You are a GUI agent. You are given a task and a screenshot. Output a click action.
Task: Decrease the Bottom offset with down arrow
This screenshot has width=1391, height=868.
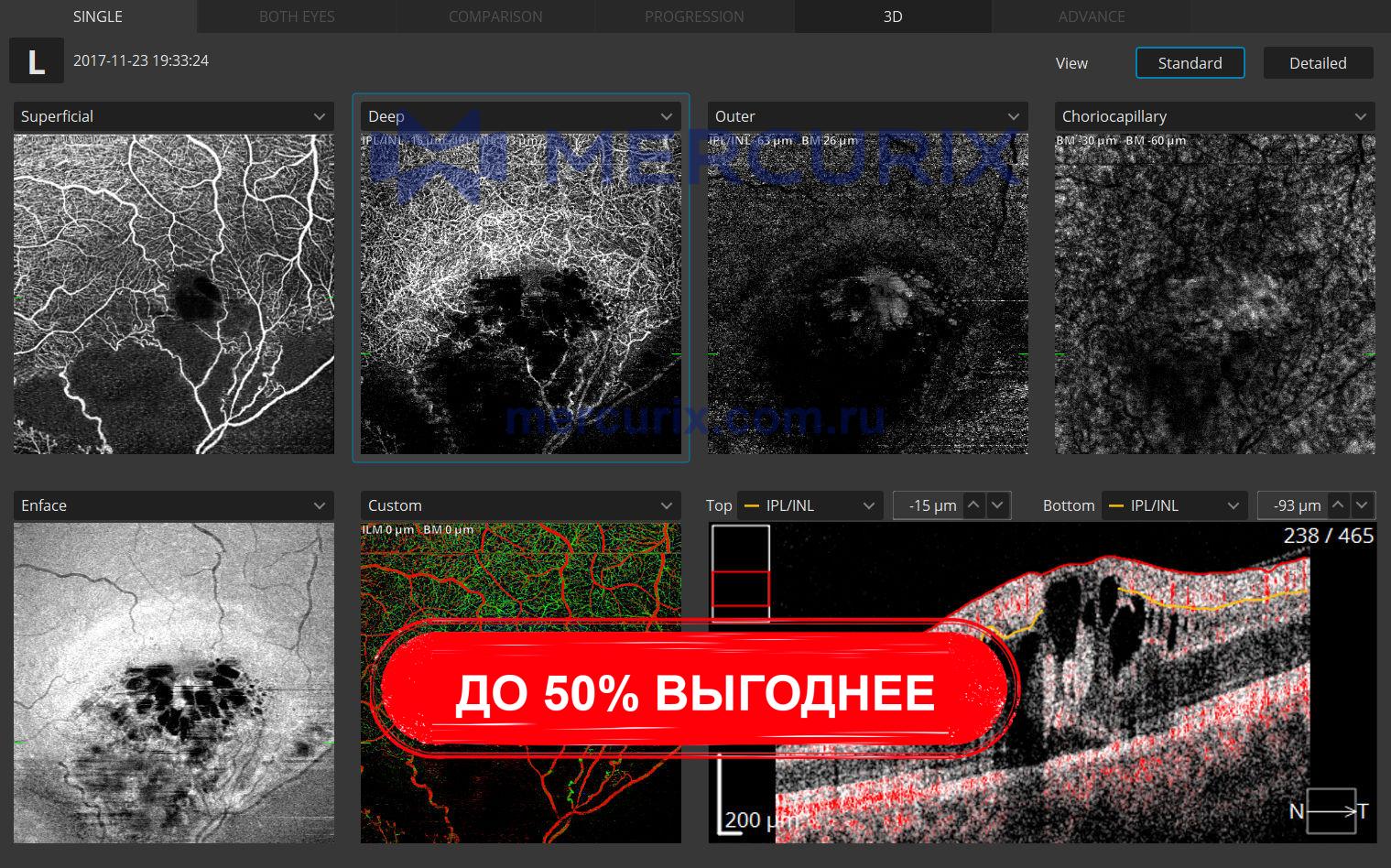click(1363, 505)
